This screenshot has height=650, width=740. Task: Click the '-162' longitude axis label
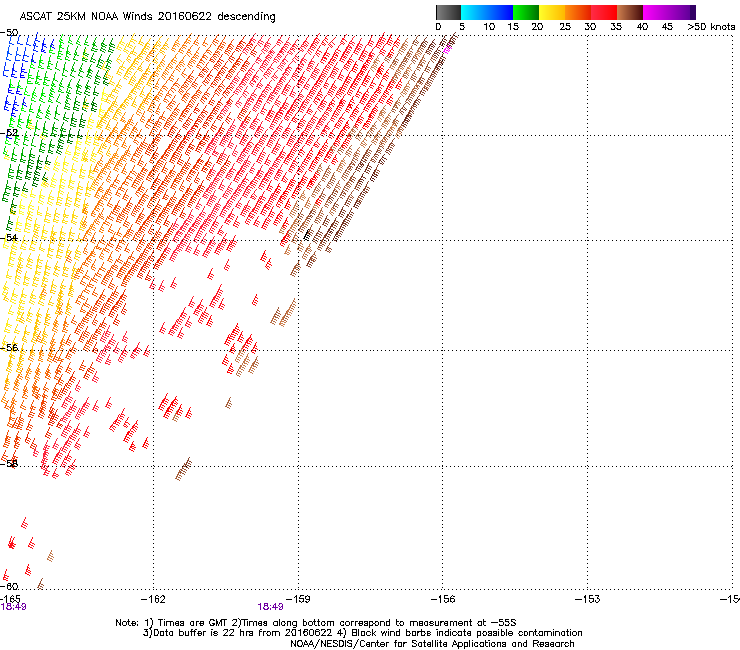tap(153, 599)
